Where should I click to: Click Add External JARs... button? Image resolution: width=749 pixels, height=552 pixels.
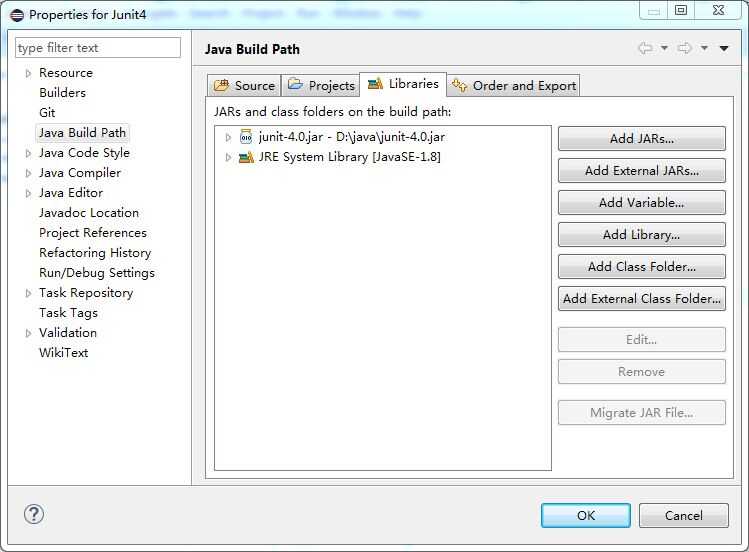point(642,170)
